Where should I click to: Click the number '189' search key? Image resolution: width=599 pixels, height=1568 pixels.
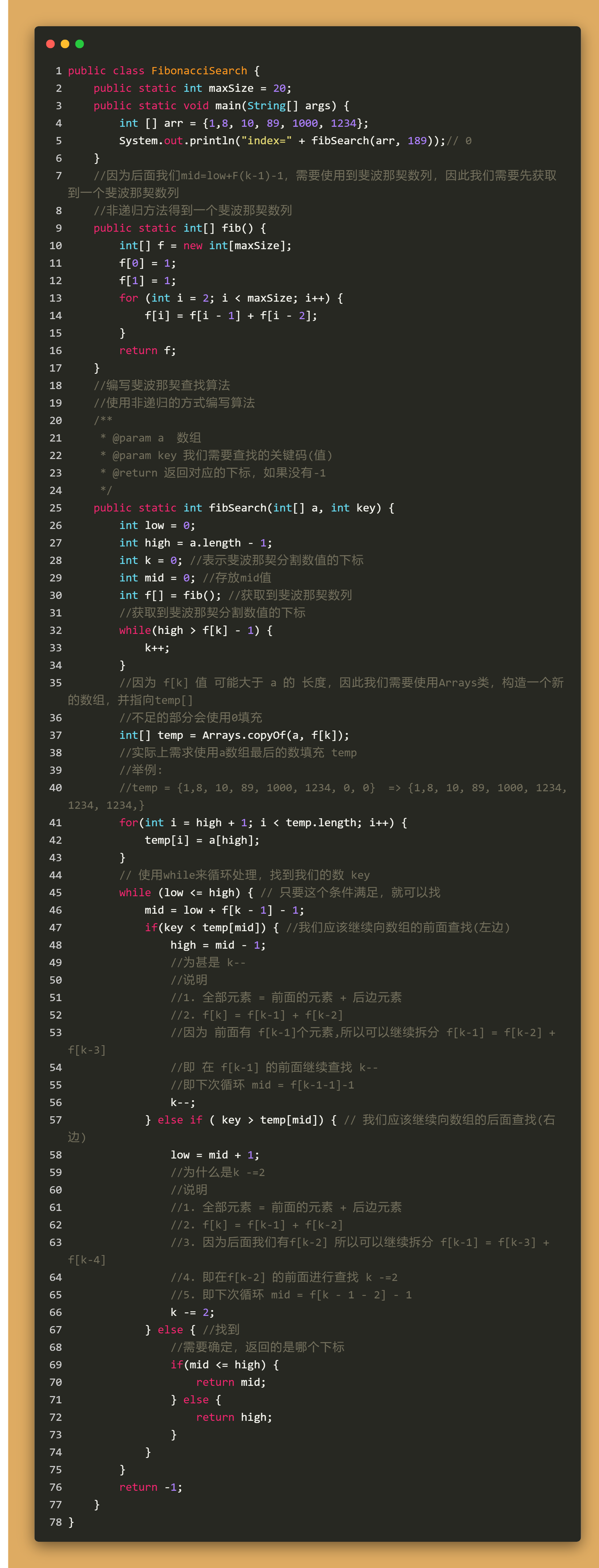click(x=417, y=141)
